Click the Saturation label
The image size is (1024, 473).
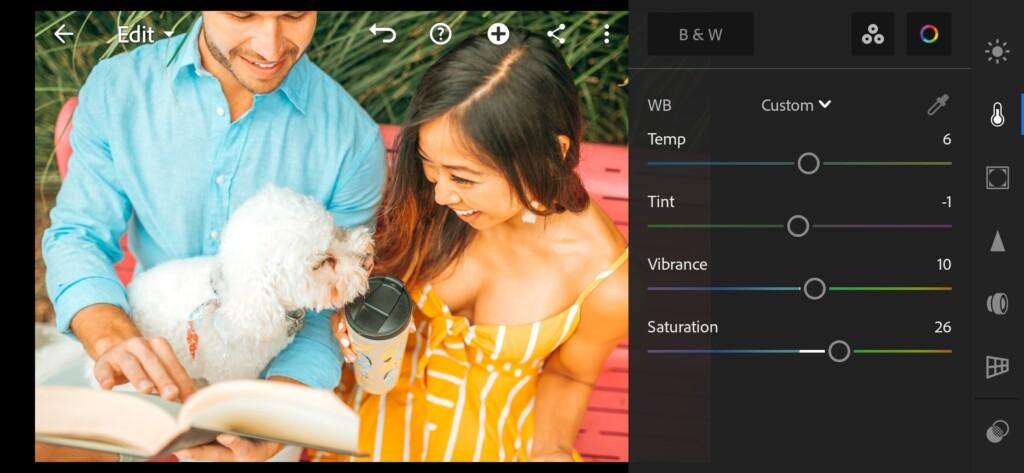coord(682,327)
